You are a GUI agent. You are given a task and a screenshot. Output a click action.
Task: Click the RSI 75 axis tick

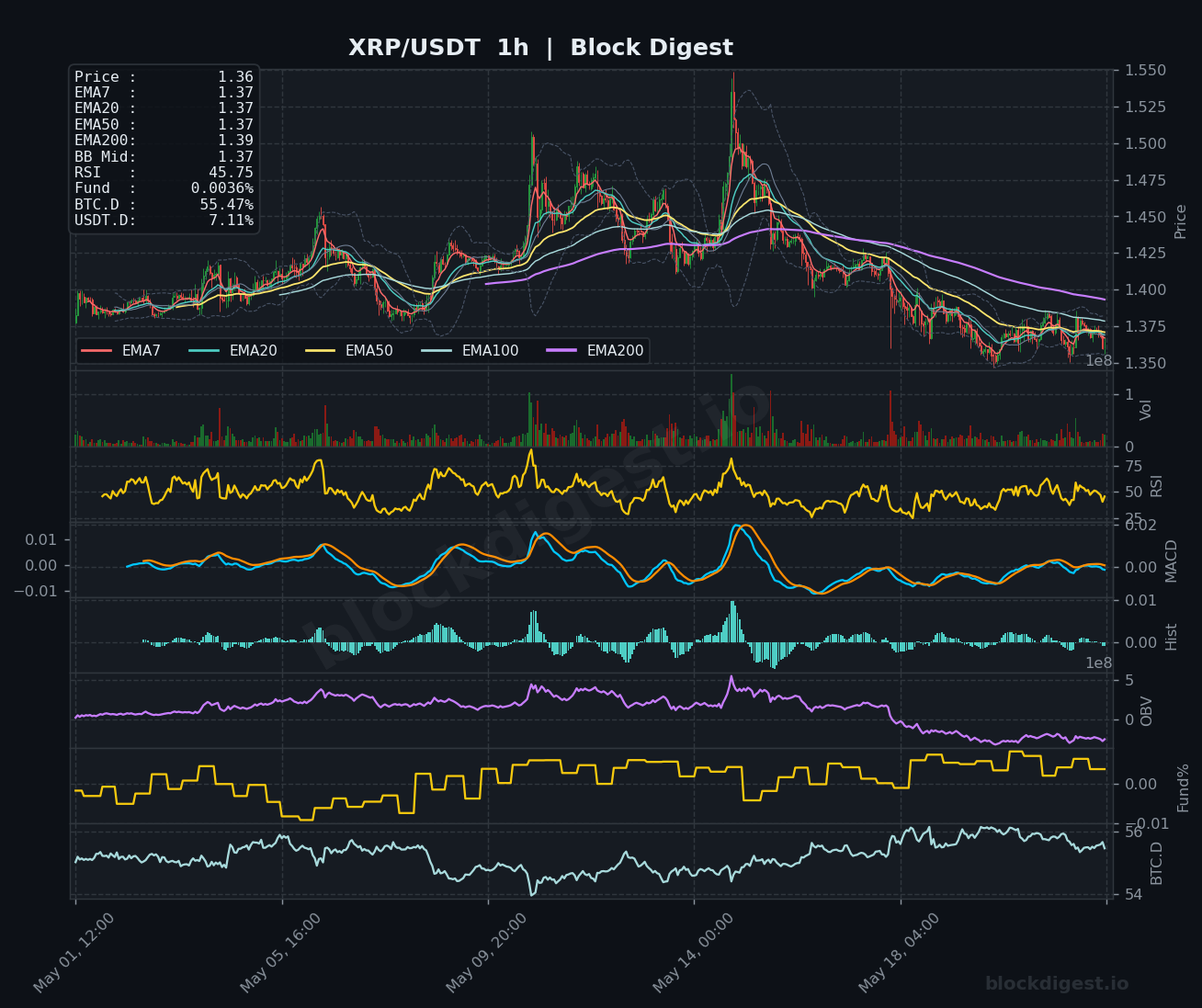click(x=1134, y=467)
